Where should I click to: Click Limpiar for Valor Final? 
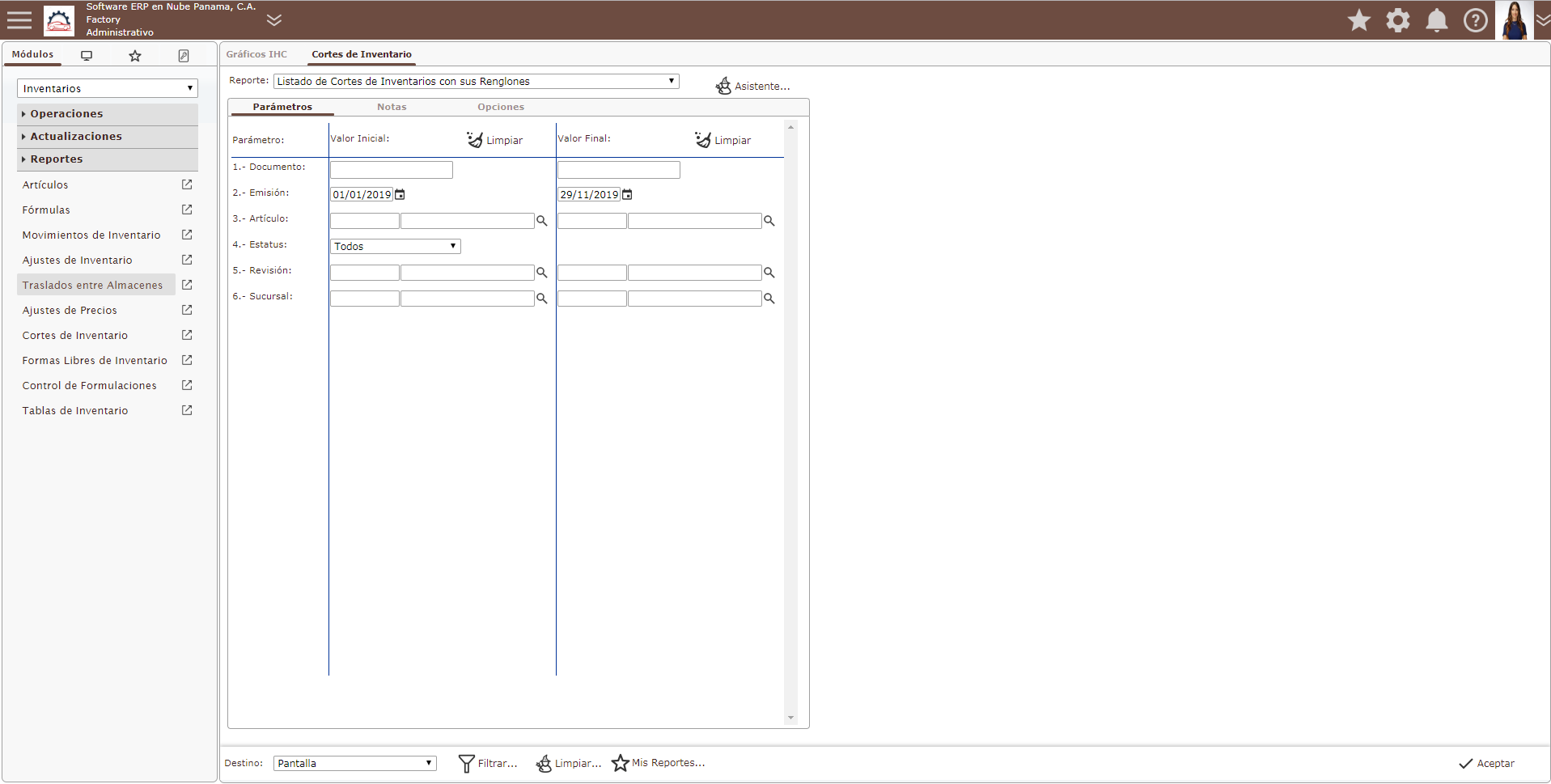pos(723,140)
